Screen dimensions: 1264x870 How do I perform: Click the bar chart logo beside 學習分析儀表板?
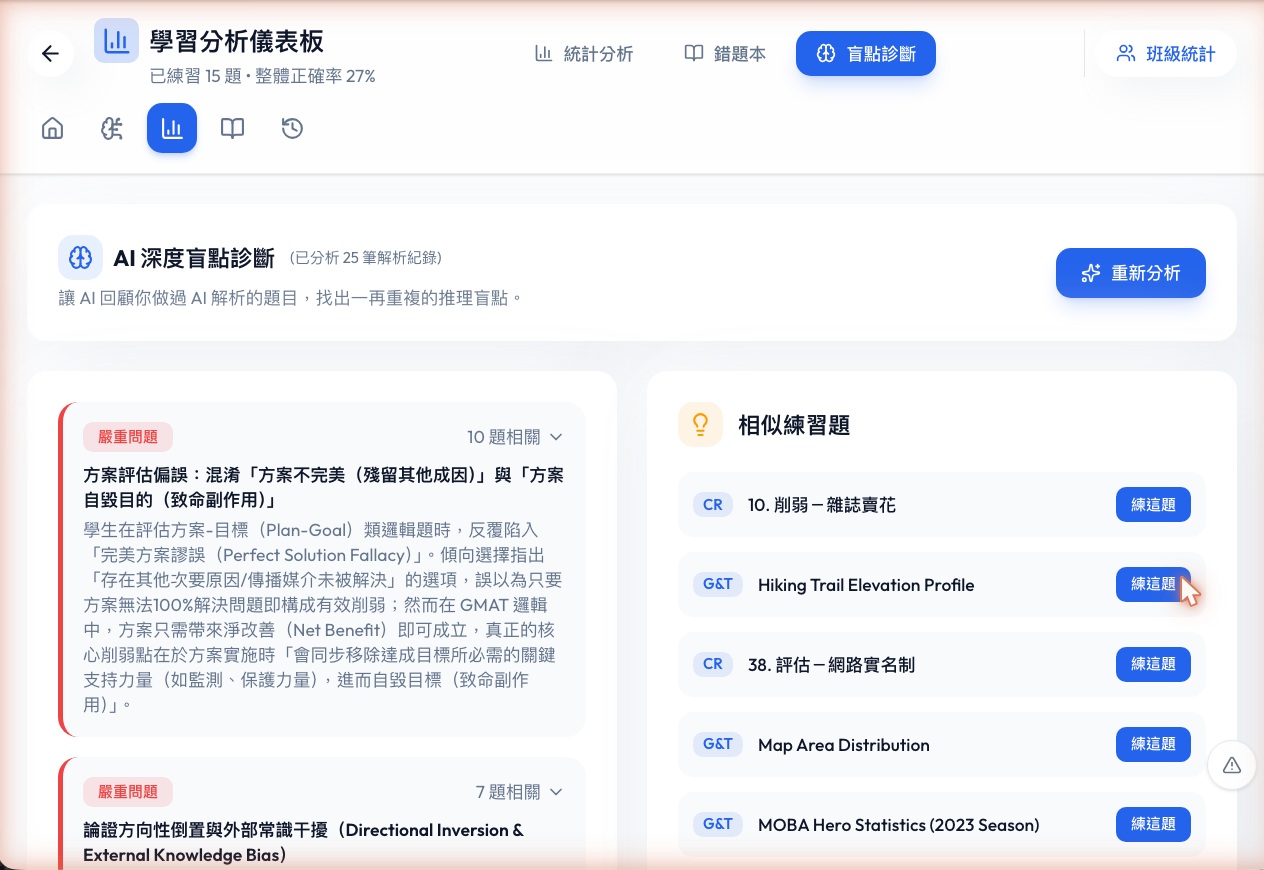click(116, 41)
